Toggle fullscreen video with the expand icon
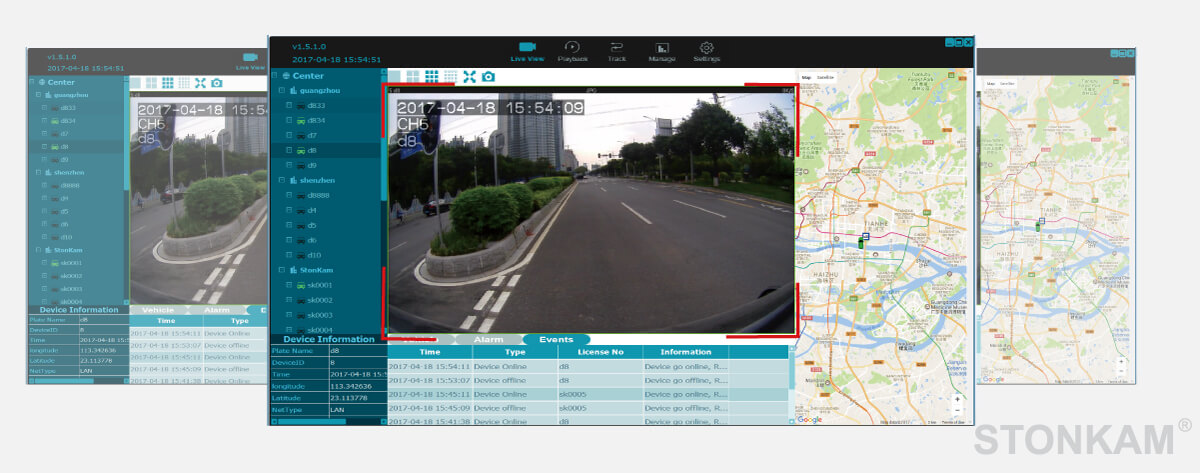Viewport: 1200px width, 473px height. (469, 76)
